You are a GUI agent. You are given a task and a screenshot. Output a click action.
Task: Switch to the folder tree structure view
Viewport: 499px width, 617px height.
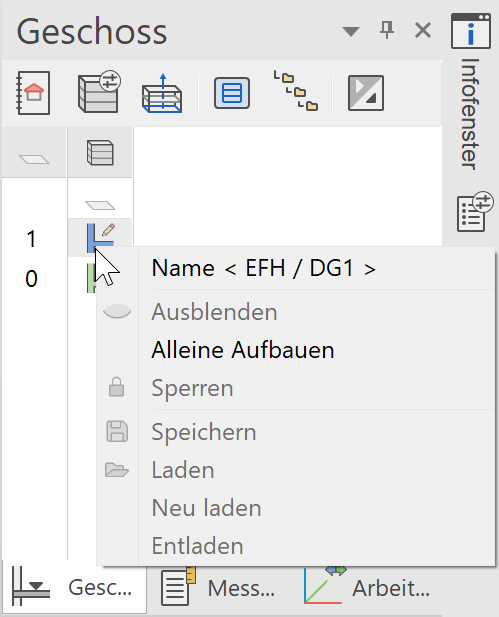click(x=296, y=91)
